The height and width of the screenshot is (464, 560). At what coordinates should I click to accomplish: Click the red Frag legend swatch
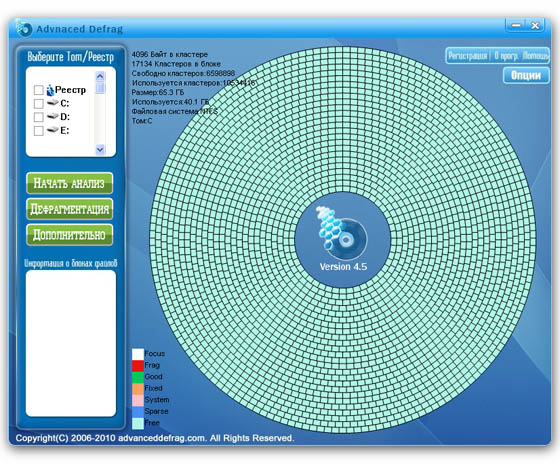138,365
